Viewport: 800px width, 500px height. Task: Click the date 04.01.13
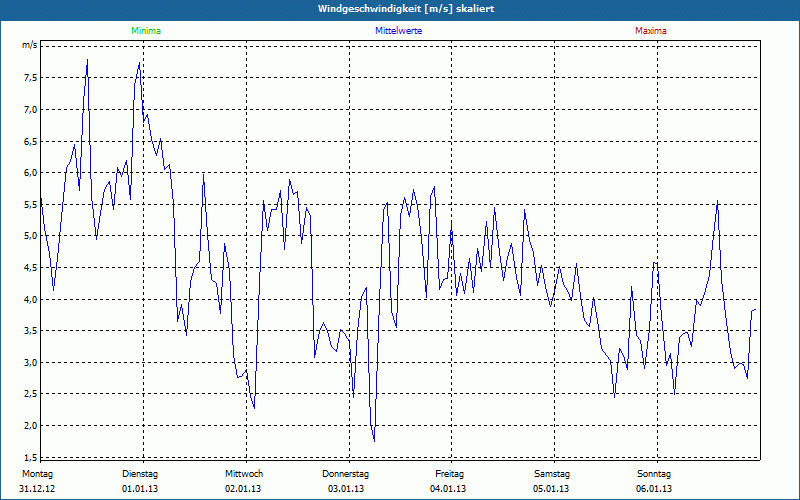(448, 489)
